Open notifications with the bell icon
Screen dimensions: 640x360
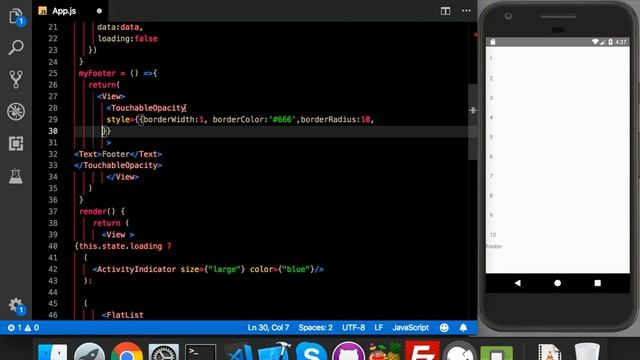pos(463,327)
